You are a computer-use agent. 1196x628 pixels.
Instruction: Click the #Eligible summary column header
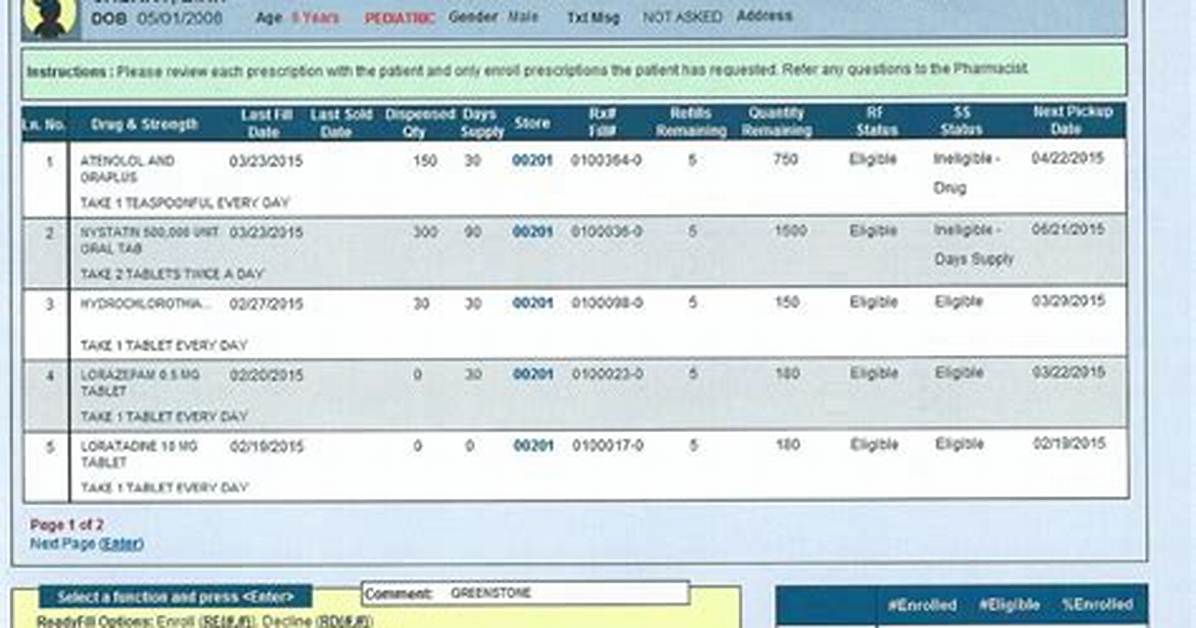(1009, 605)
